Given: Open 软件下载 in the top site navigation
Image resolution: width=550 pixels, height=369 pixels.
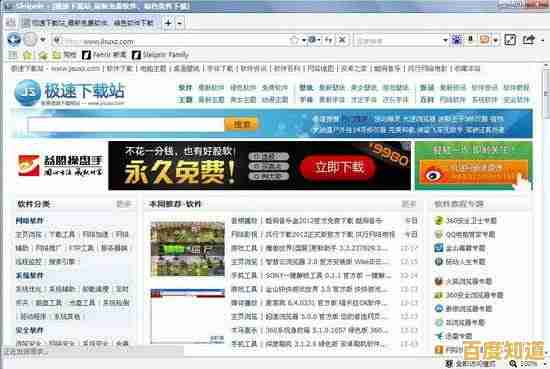Looking at the screenshot, I should [x=119, y=68].
